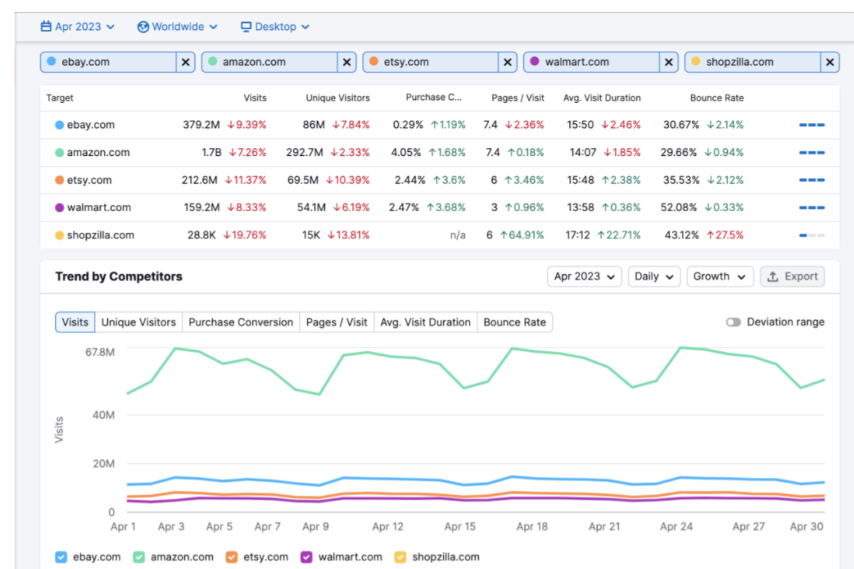Click the blue color dot in ebay.com field
The width and height of the screenshot is (854, 569).
pos(51,61)
